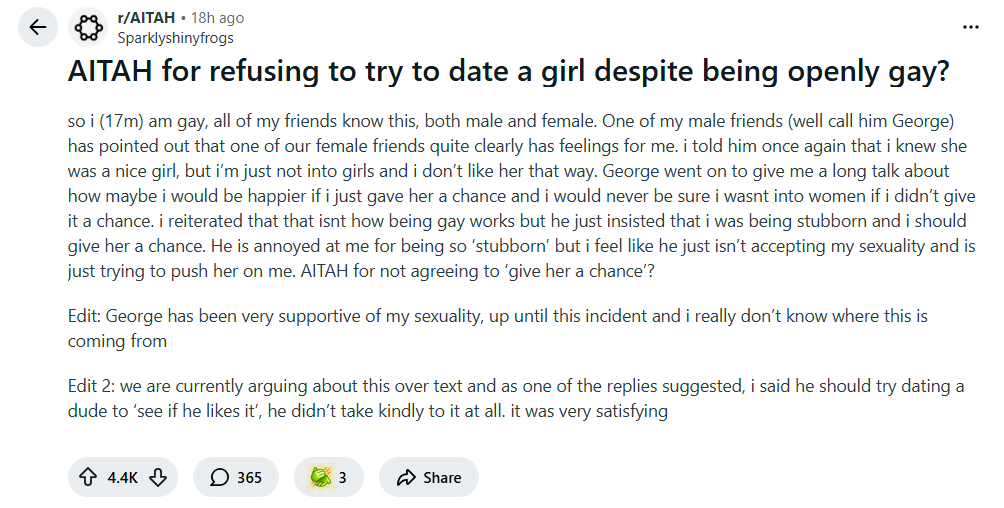
Task: Click the Edit 2 paragraph text
Action: tap(502, 398)
